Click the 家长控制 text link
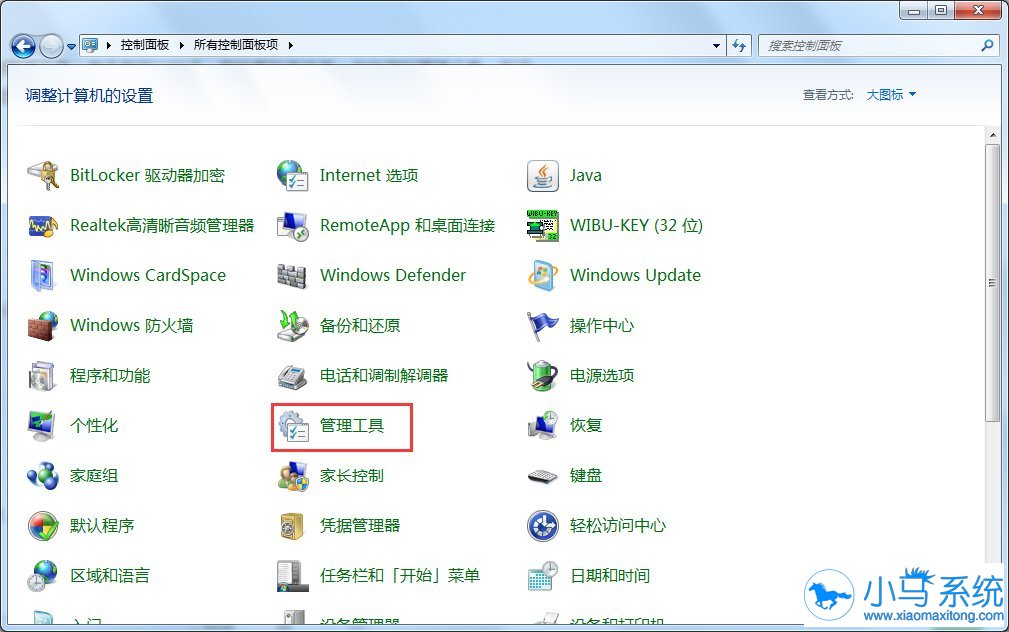The height and width of the screenshot is (632, 1009). [x=352, y=476]
